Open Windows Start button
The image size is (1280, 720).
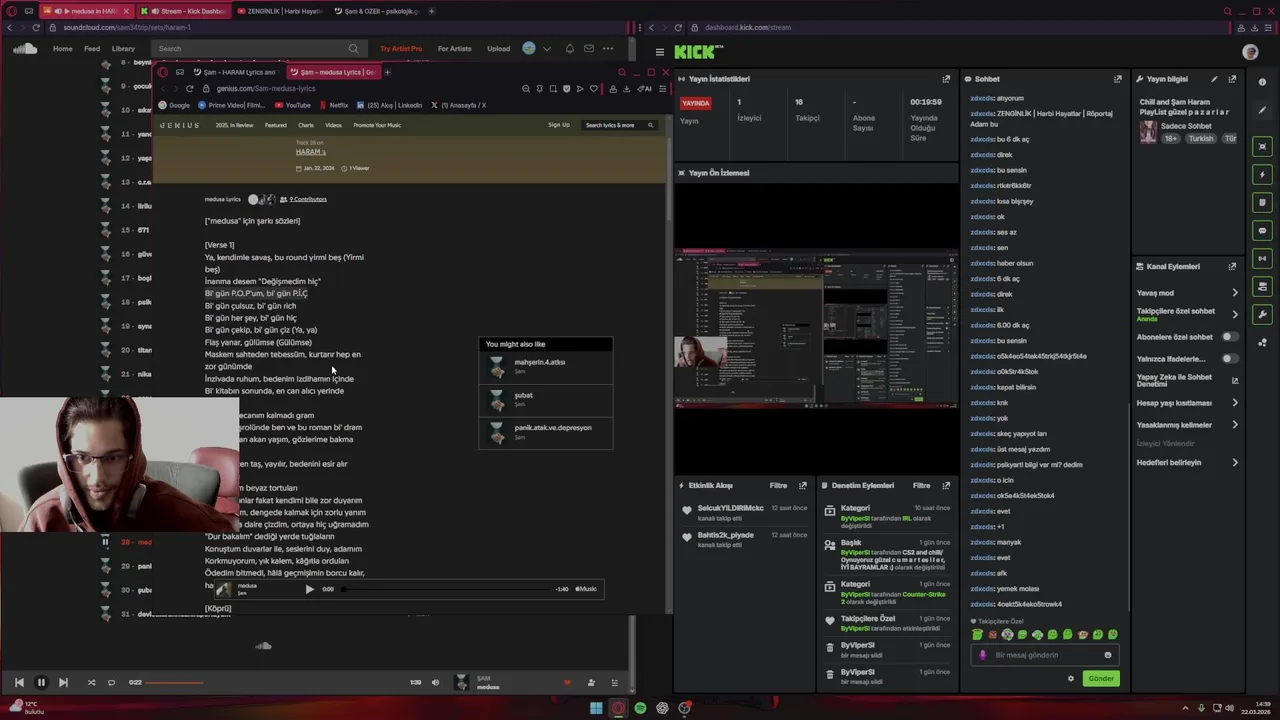[x=596, y=708]
